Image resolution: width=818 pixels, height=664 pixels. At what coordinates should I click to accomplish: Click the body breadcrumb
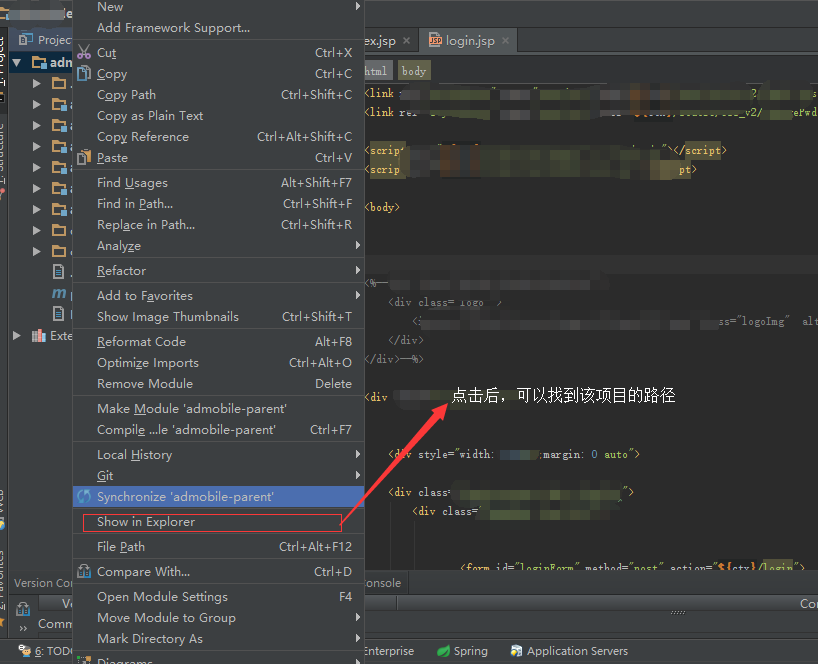click(x=414, y=71)
